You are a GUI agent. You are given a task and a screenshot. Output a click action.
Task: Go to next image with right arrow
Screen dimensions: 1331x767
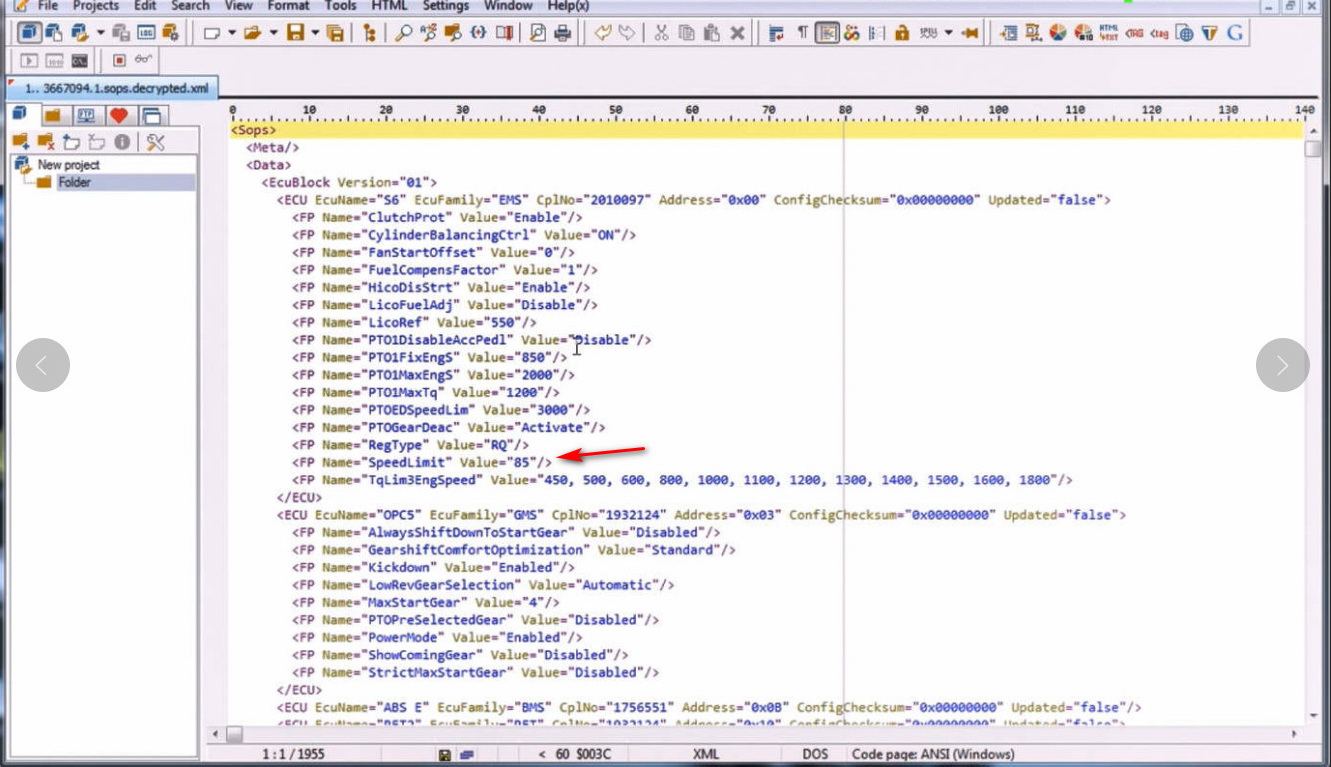(1283, 365)
